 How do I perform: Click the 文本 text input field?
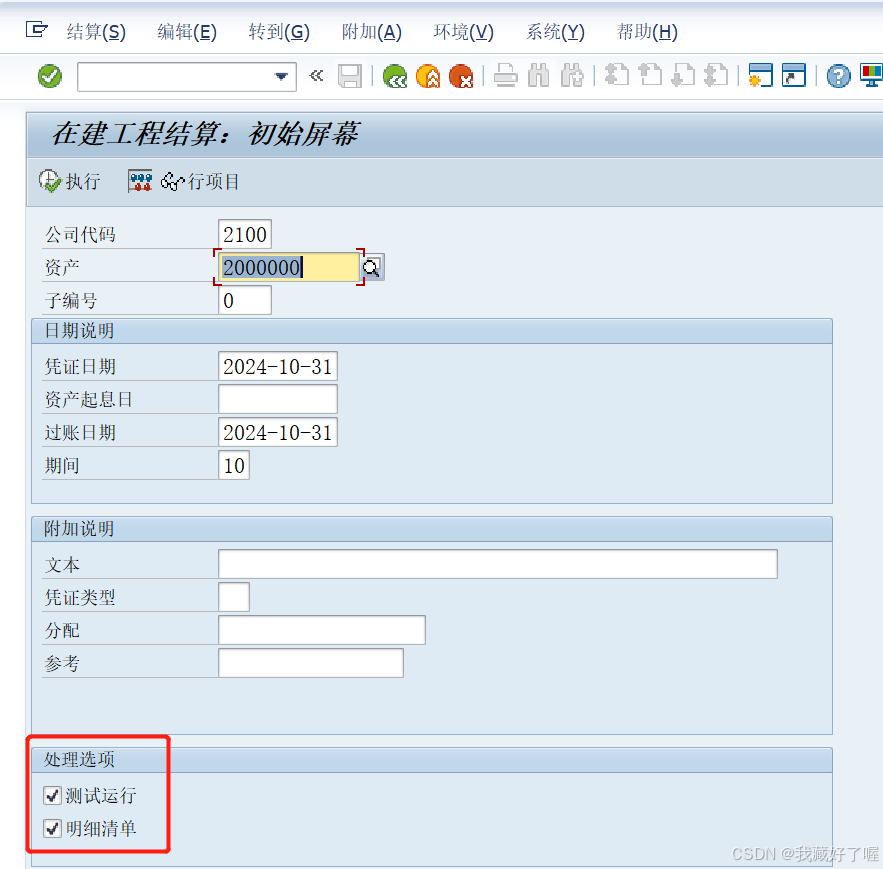tap(498, 564)
